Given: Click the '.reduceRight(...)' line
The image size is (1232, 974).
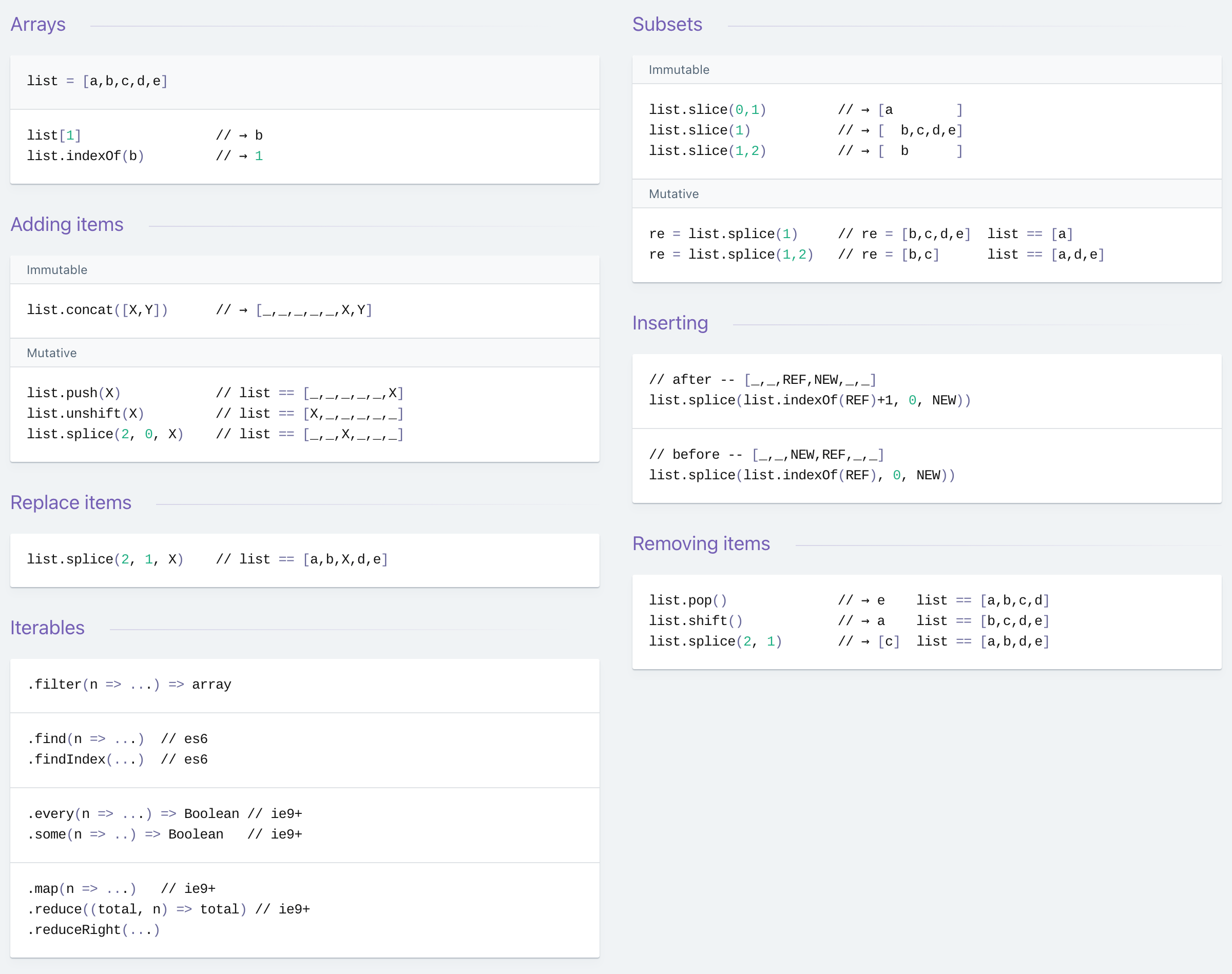Looking at the screenshot, I should pos(93,930).
